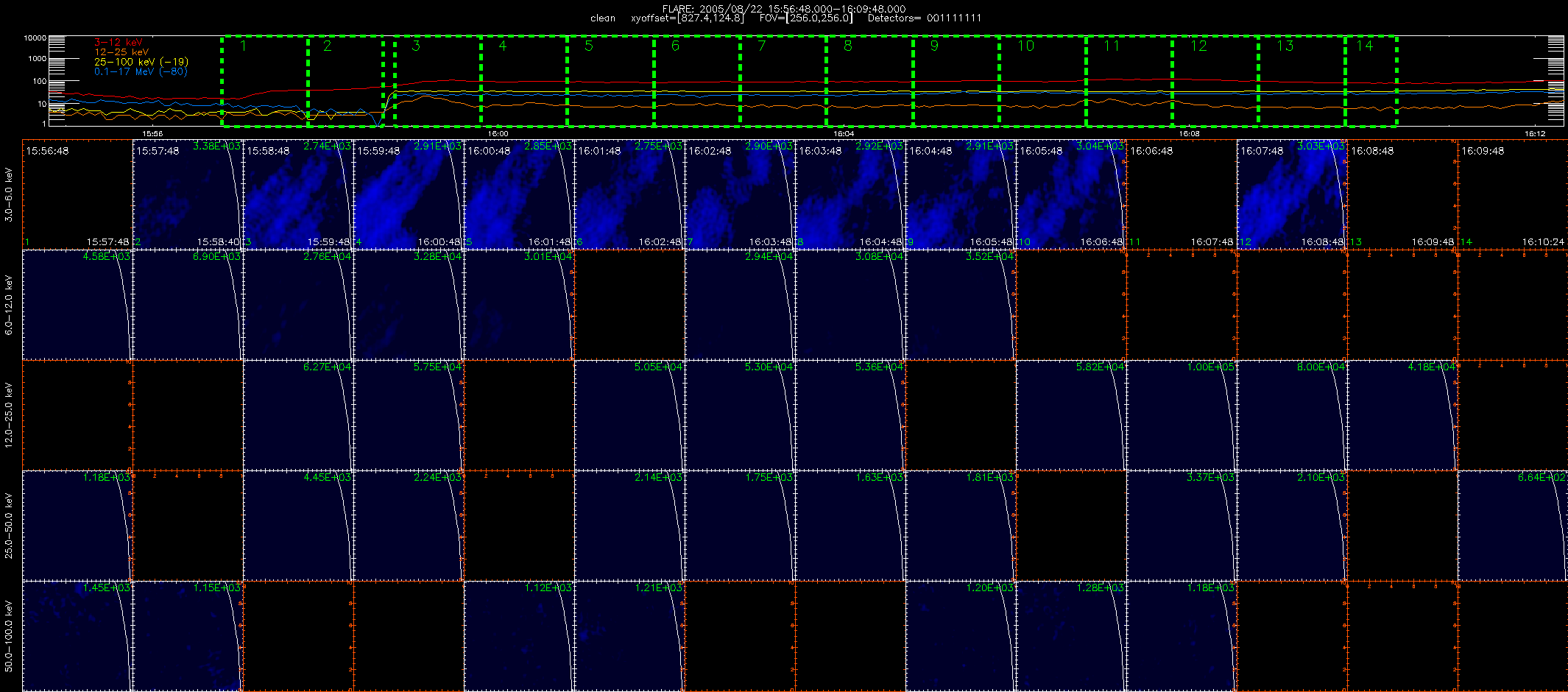Click the '3.0-6.0 keV' row label
Screen dimensions: 1568x692
tap(9, 194)
